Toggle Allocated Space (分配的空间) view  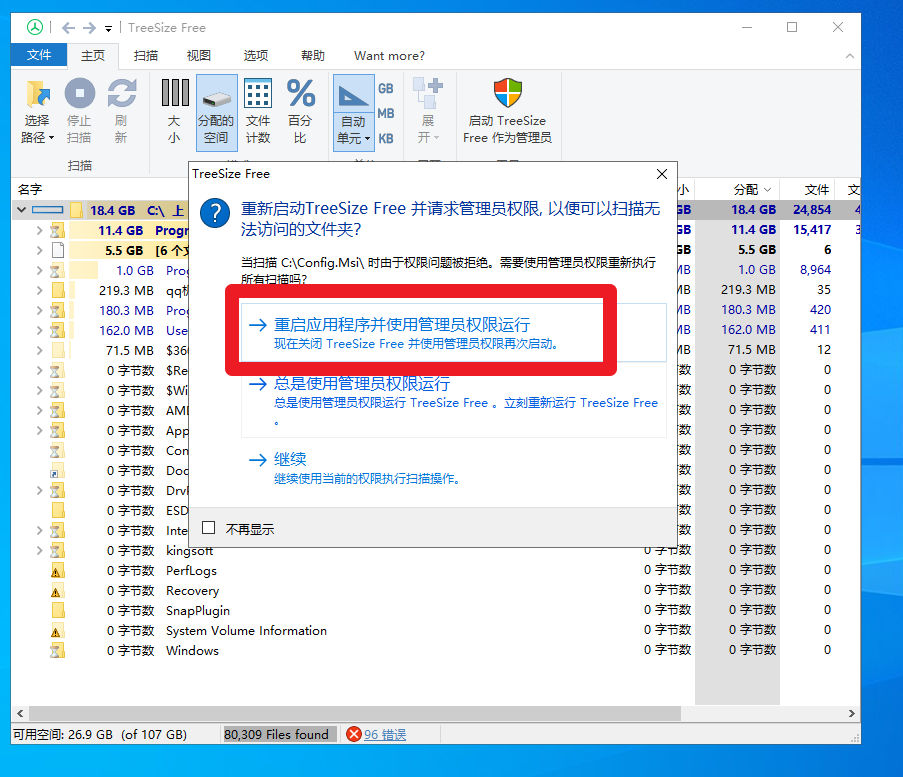217,112
